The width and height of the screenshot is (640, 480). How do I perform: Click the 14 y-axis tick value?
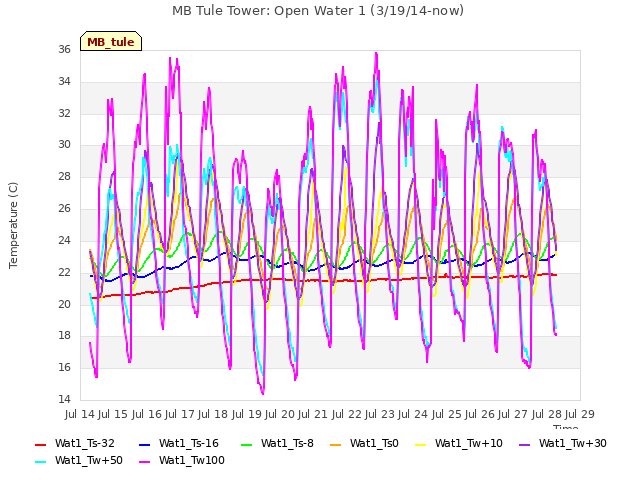[x=64, y=399]
